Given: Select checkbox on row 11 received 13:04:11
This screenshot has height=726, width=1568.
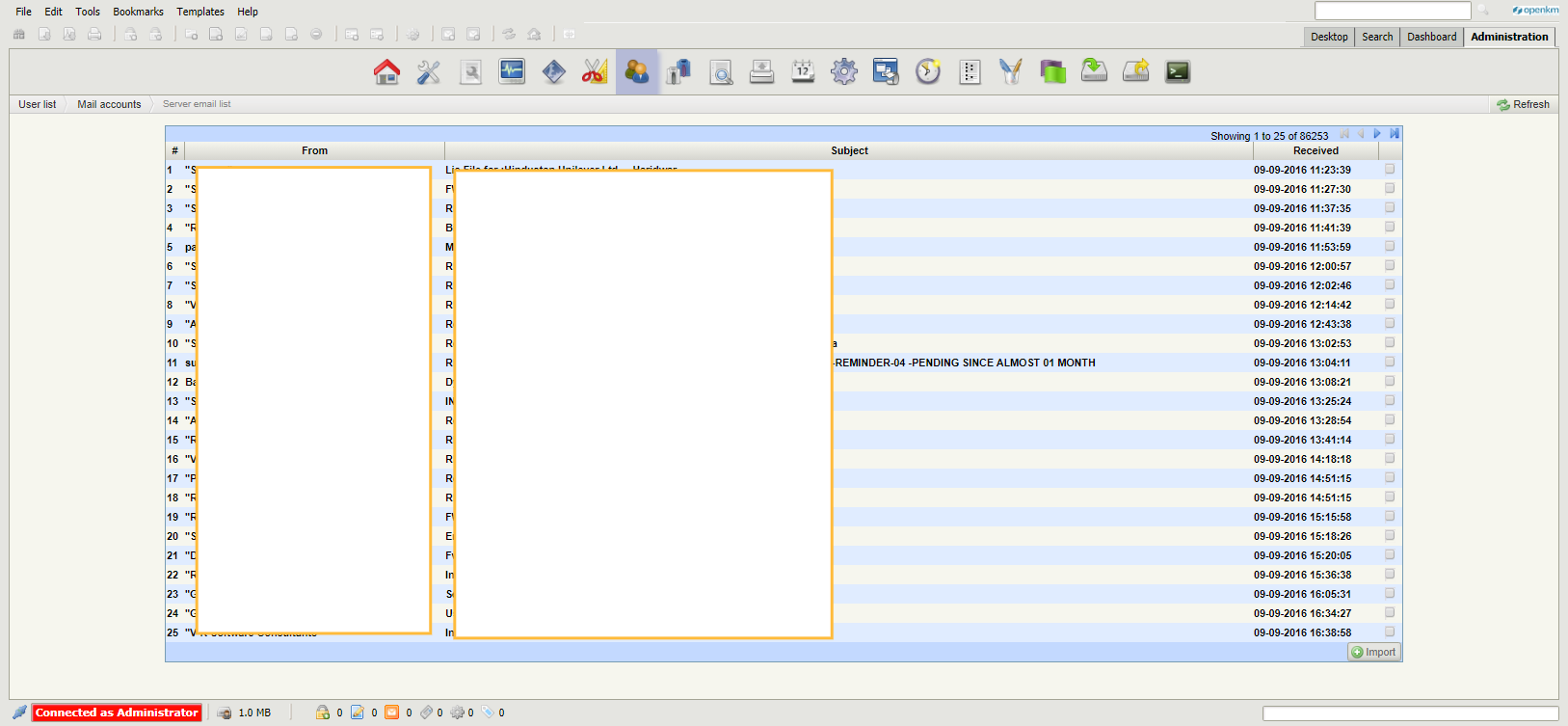Looking at the screenshot, I should coord(1390,362).
